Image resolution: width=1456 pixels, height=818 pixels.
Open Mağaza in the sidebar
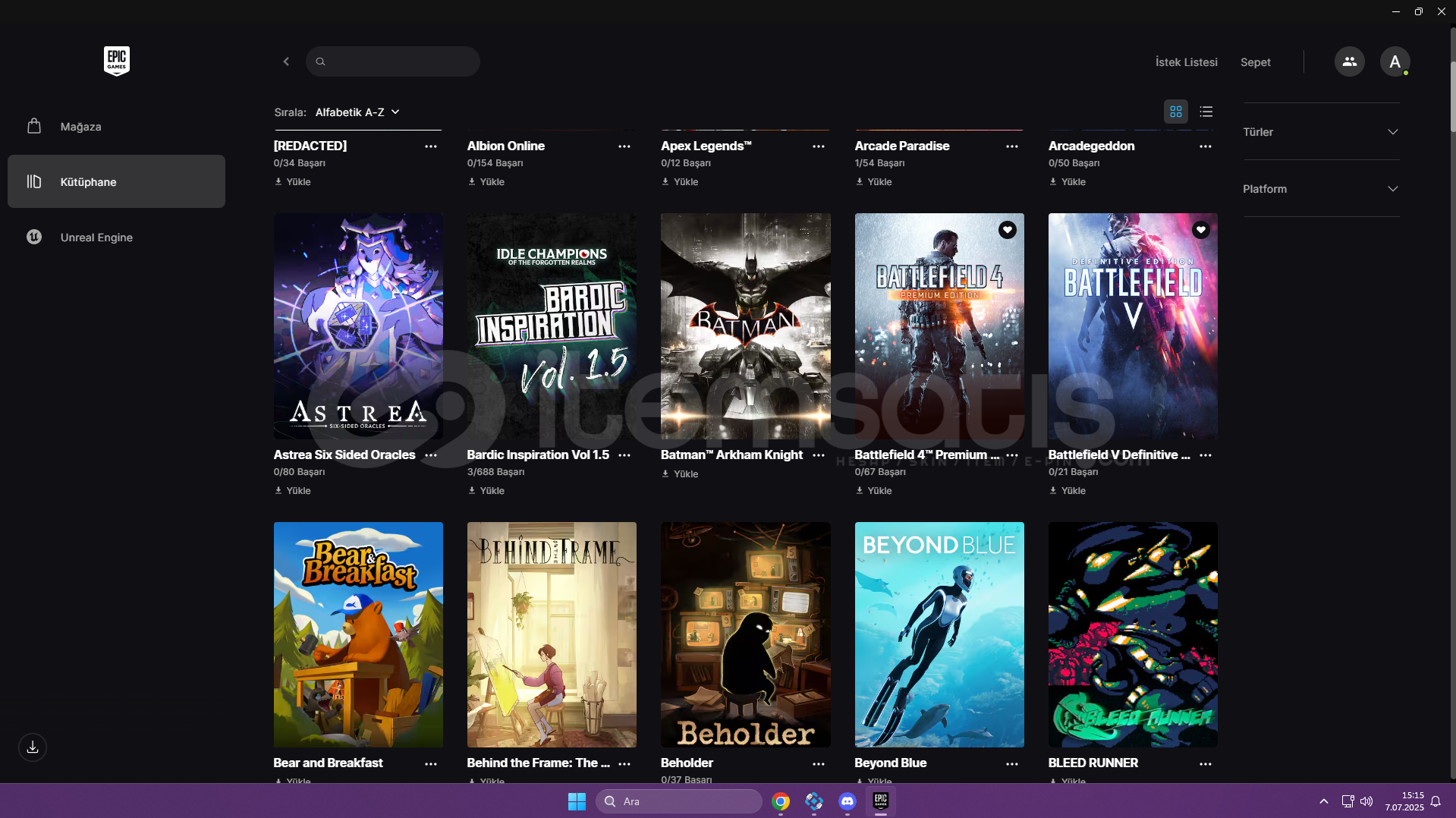(x=116, y=126)
